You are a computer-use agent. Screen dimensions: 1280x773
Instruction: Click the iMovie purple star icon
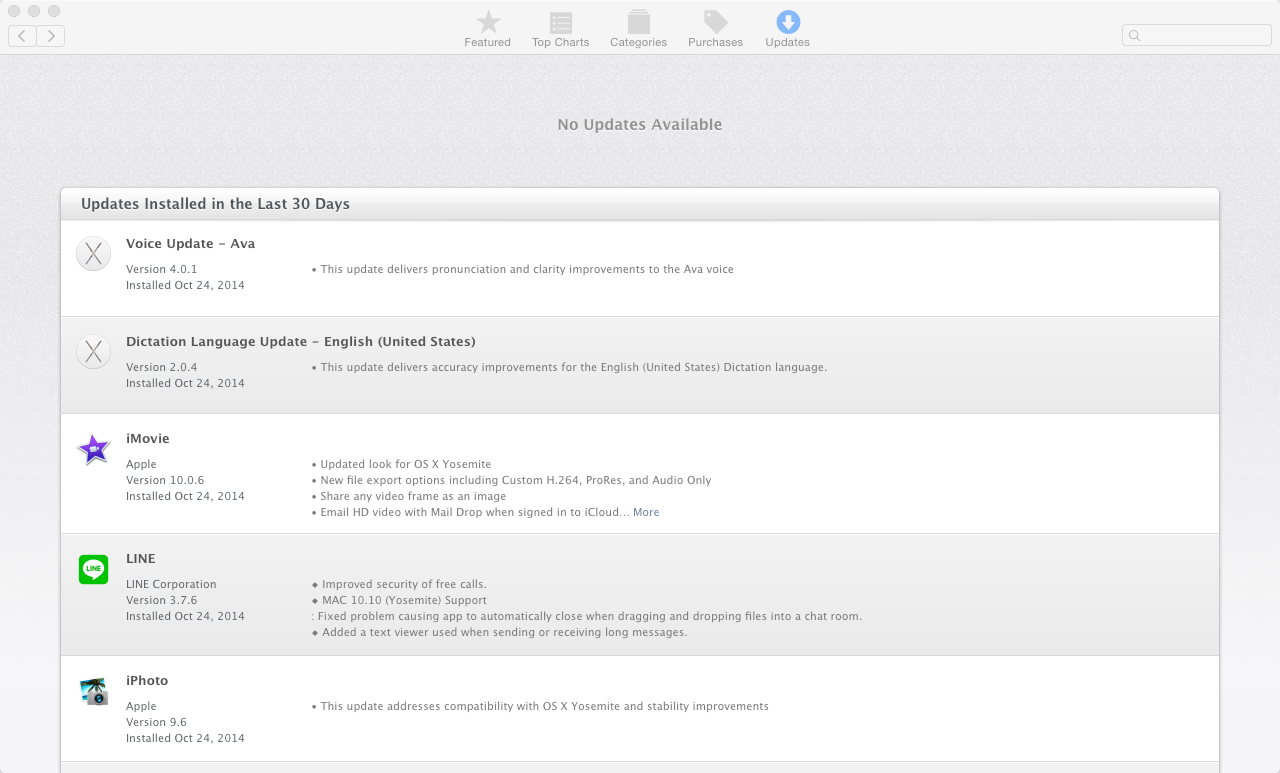coord(93,450)
